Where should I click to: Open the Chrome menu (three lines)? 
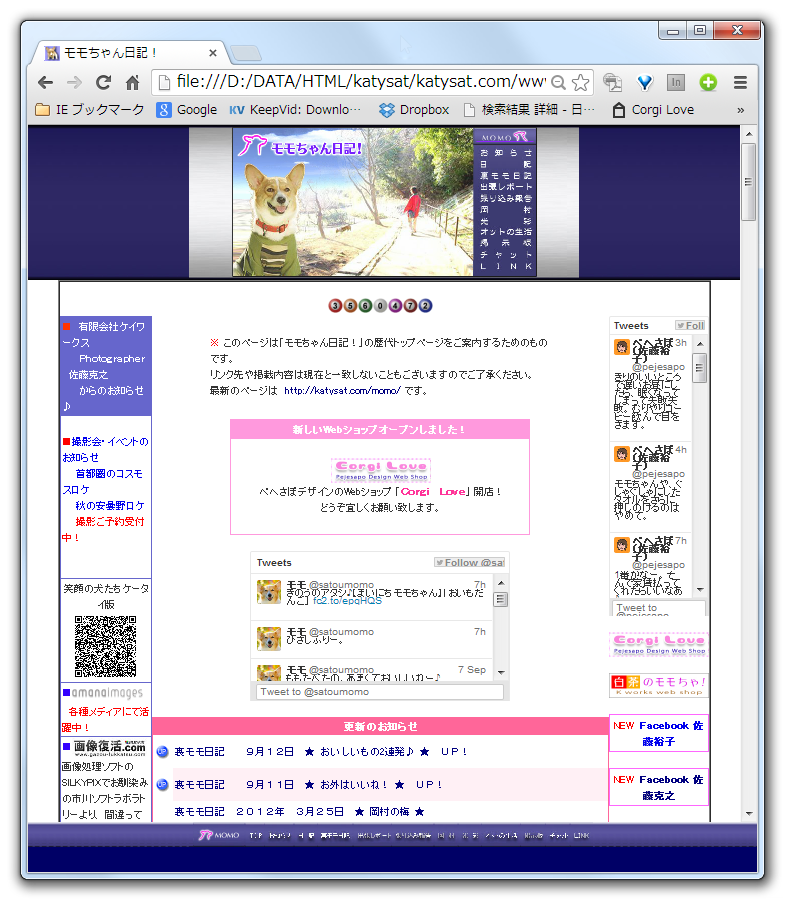(740, 83)
